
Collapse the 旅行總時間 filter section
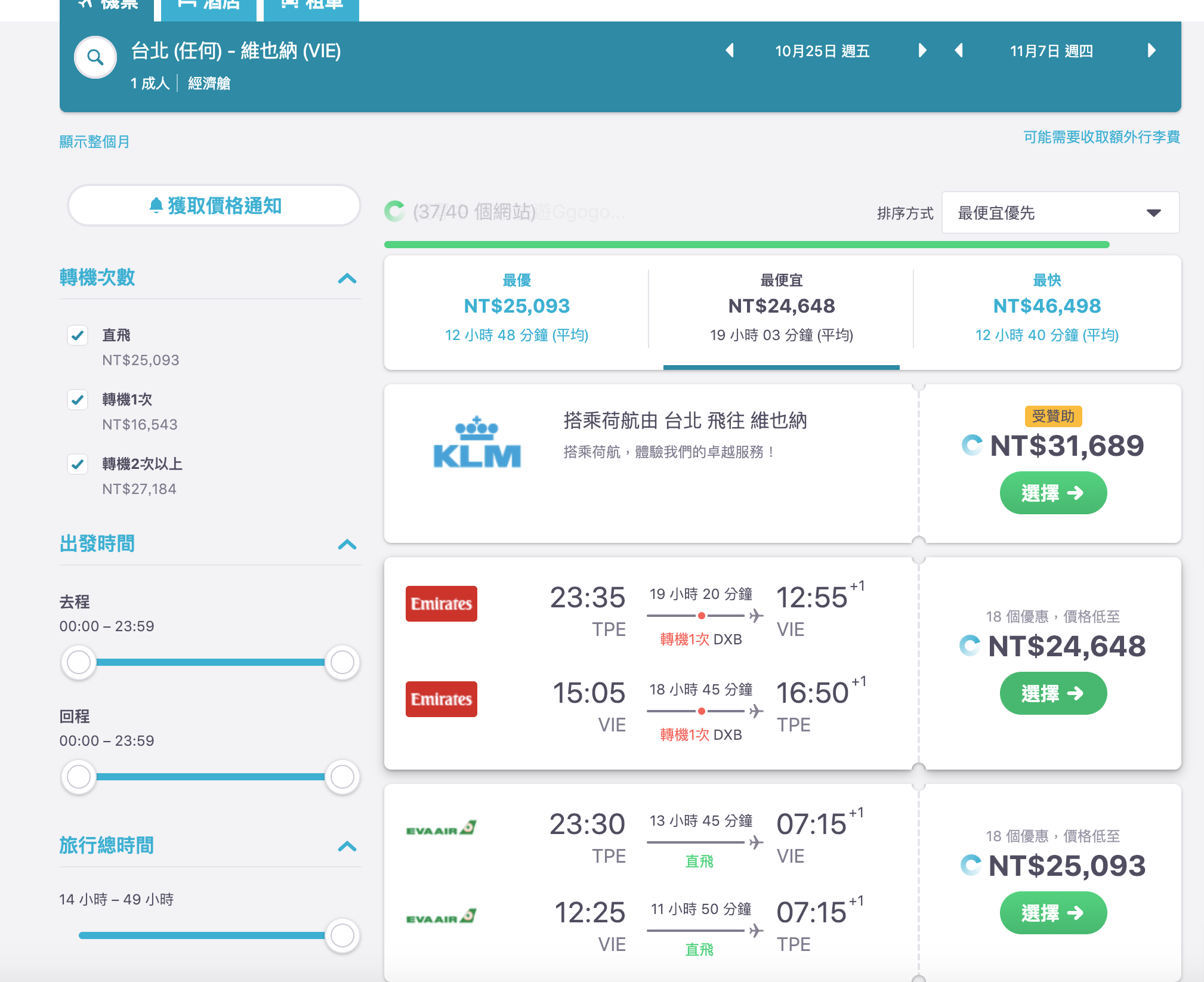pyautogui.click(x=347, y=847)
